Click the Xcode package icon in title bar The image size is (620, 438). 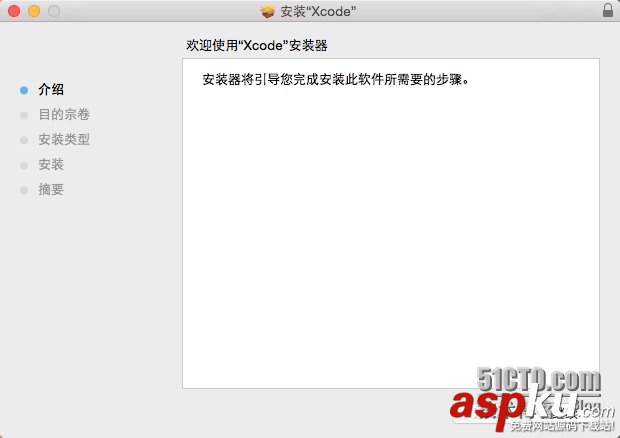tap(268, 11)
